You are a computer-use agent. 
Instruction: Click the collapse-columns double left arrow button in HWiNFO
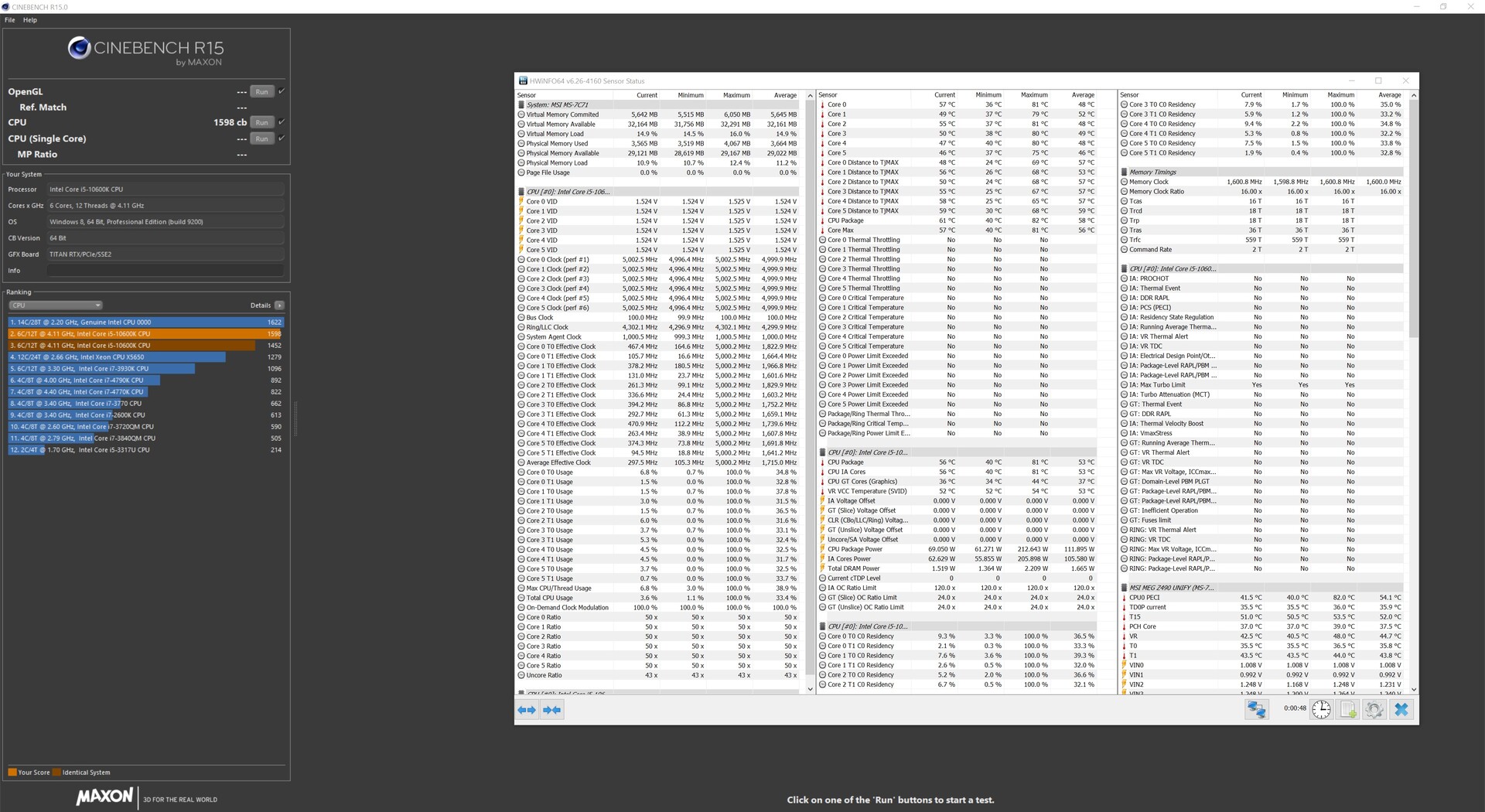(x=527, y=710)
